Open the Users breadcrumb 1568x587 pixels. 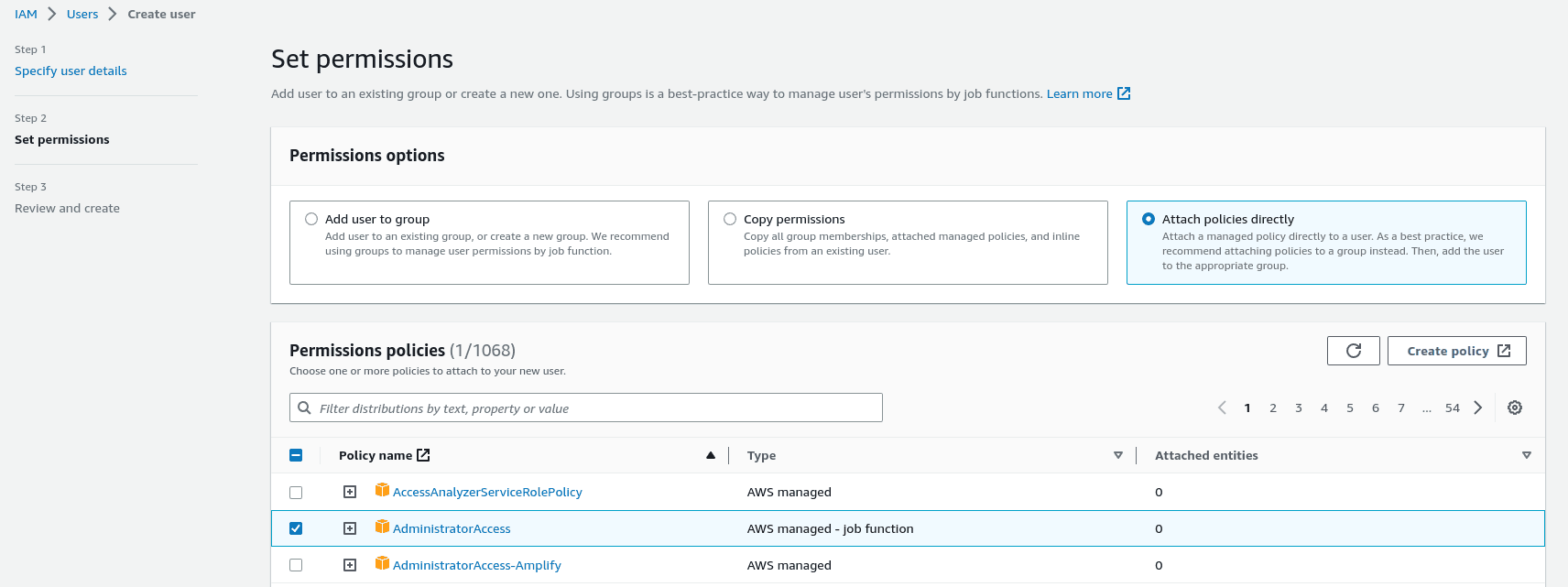82,14
